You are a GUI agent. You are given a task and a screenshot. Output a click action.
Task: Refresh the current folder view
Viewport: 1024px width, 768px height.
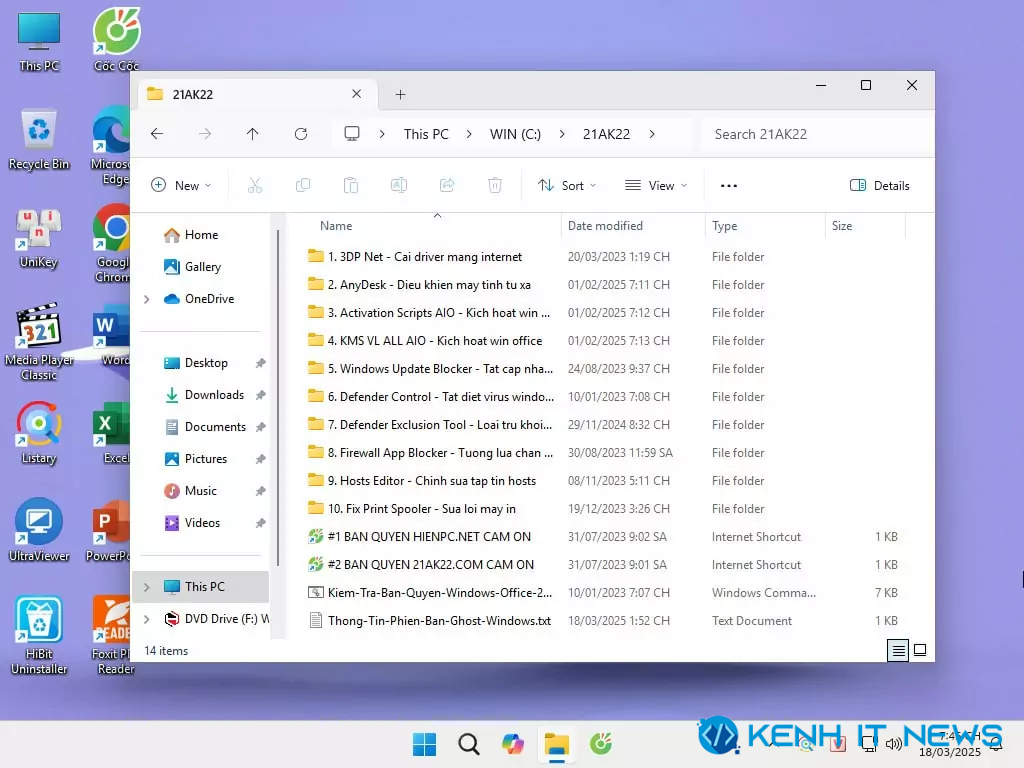[301, 134]
